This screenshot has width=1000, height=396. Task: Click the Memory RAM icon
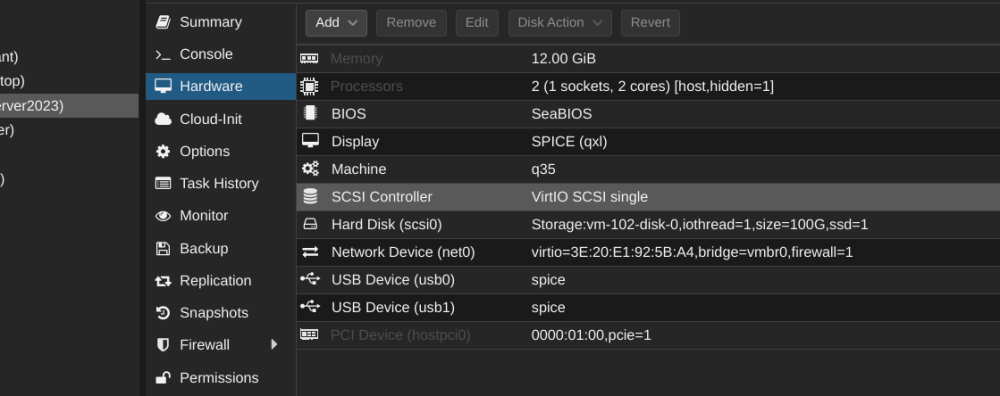309,59
